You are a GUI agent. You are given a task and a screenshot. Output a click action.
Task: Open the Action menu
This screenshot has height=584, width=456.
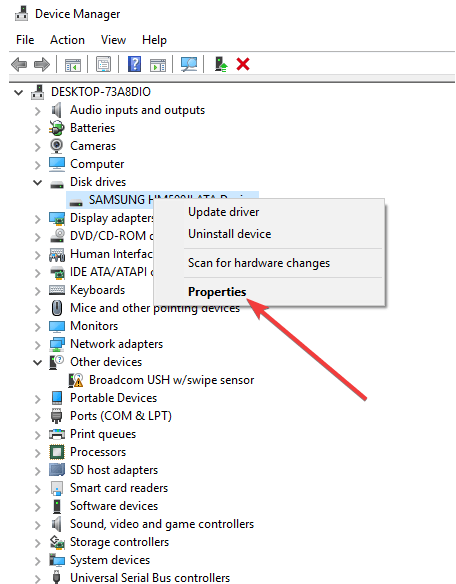pos(67,40)
